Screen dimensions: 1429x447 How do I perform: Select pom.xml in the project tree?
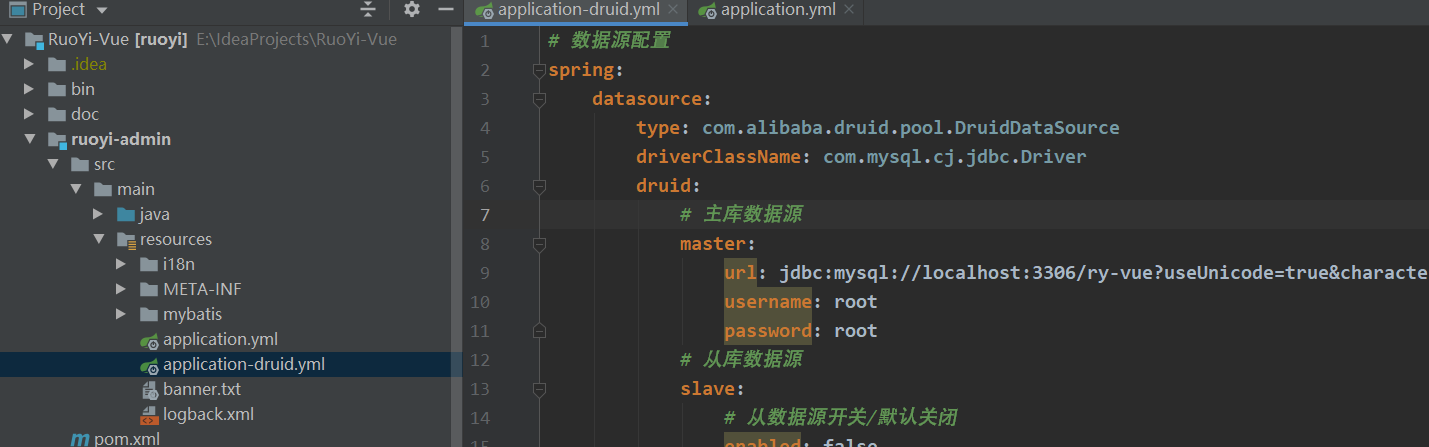tap(127, 439)
